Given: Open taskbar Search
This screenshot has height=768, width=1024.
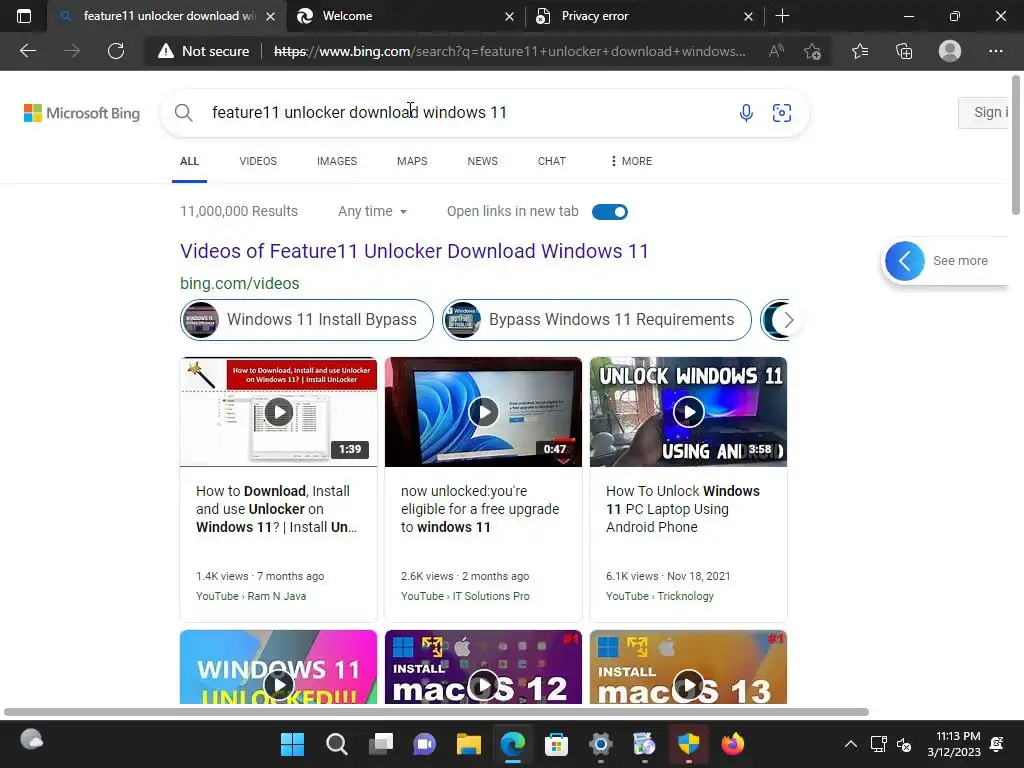Looking at the screenshot, I should click(x=336, y=744).
